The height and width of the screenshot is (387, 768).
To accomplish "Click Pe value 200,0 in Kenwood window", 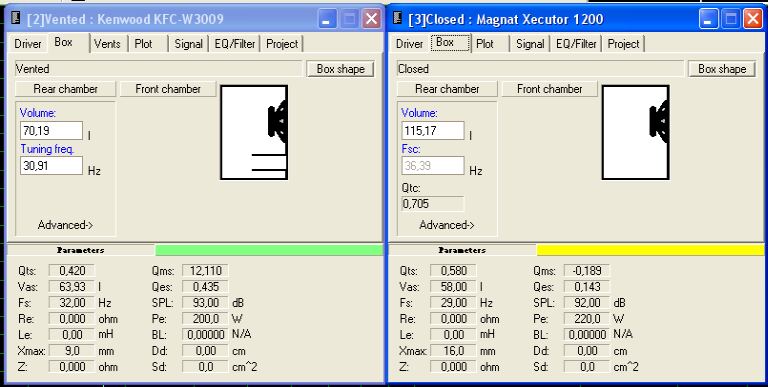I will [205, 319].
